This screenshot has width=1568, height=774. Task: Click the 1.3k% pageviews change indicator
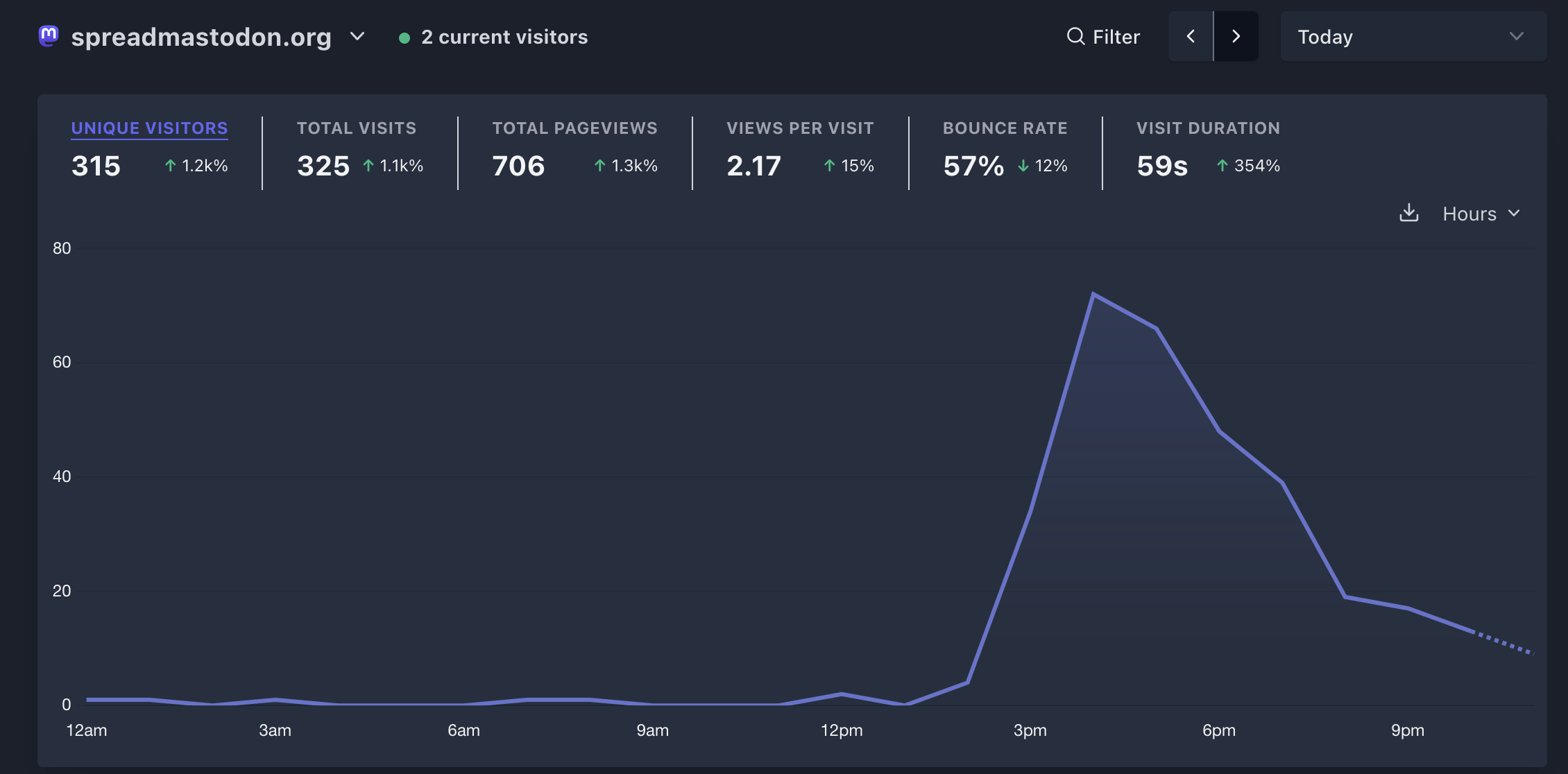[626, 166]
